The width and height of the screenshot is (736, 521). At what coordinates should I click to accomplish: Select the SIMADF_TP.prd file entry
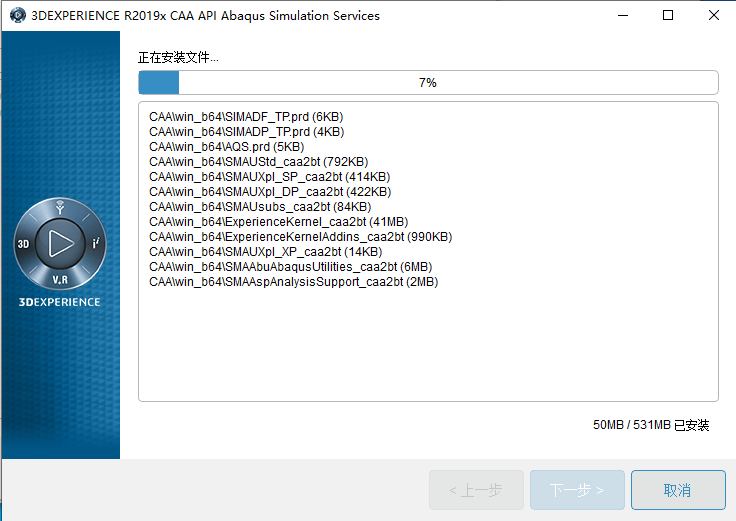point(246,117)
